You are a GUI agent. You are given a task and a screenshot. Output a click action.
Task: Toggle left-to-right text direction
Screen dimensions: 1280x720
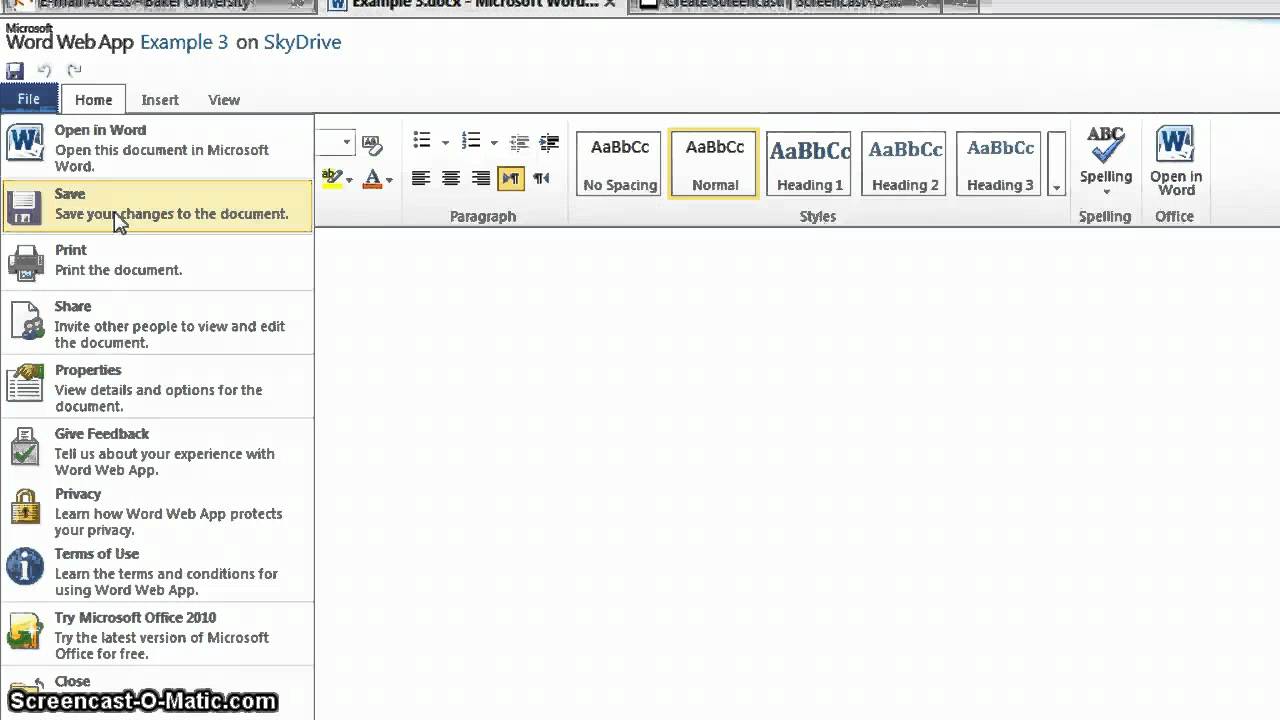coord(511,179)
